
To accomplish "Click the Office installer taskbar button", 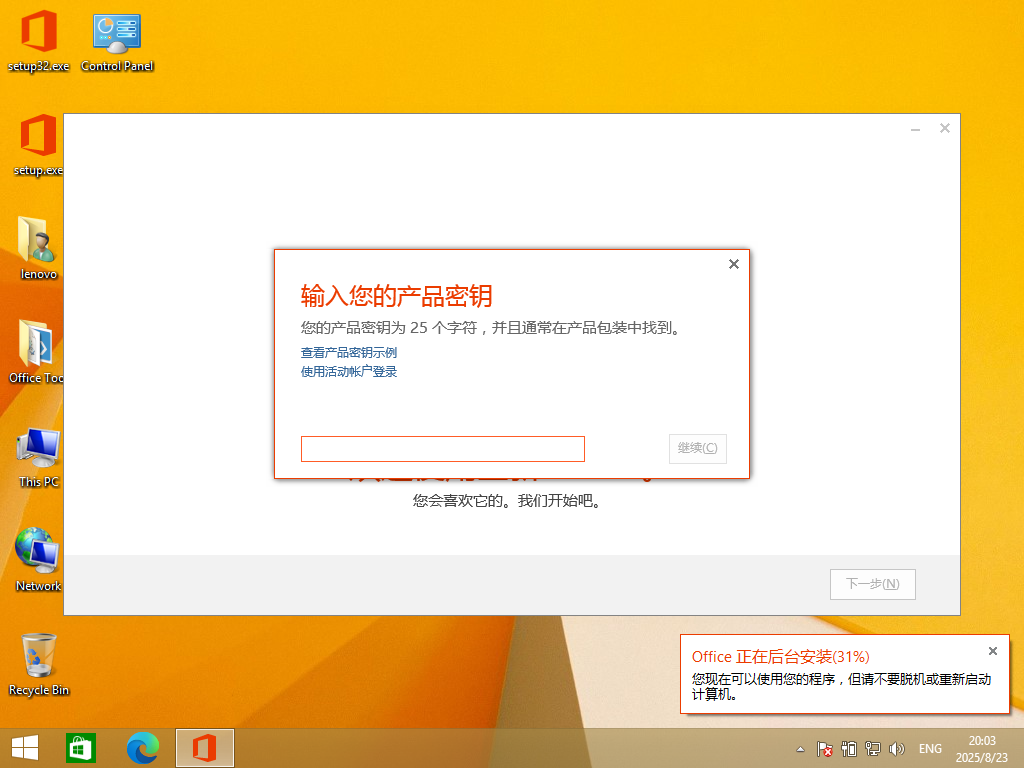I will pyautogui.click(x=205, y=748).
